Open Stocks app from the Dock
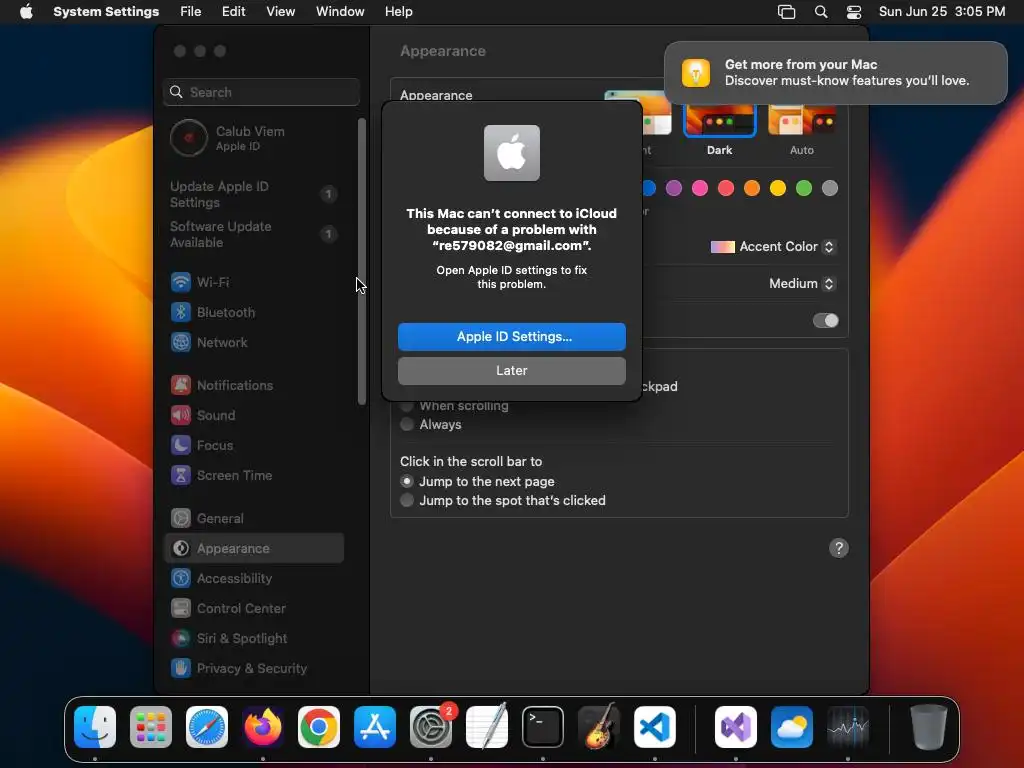The image size is (1024, 768). 848,727
